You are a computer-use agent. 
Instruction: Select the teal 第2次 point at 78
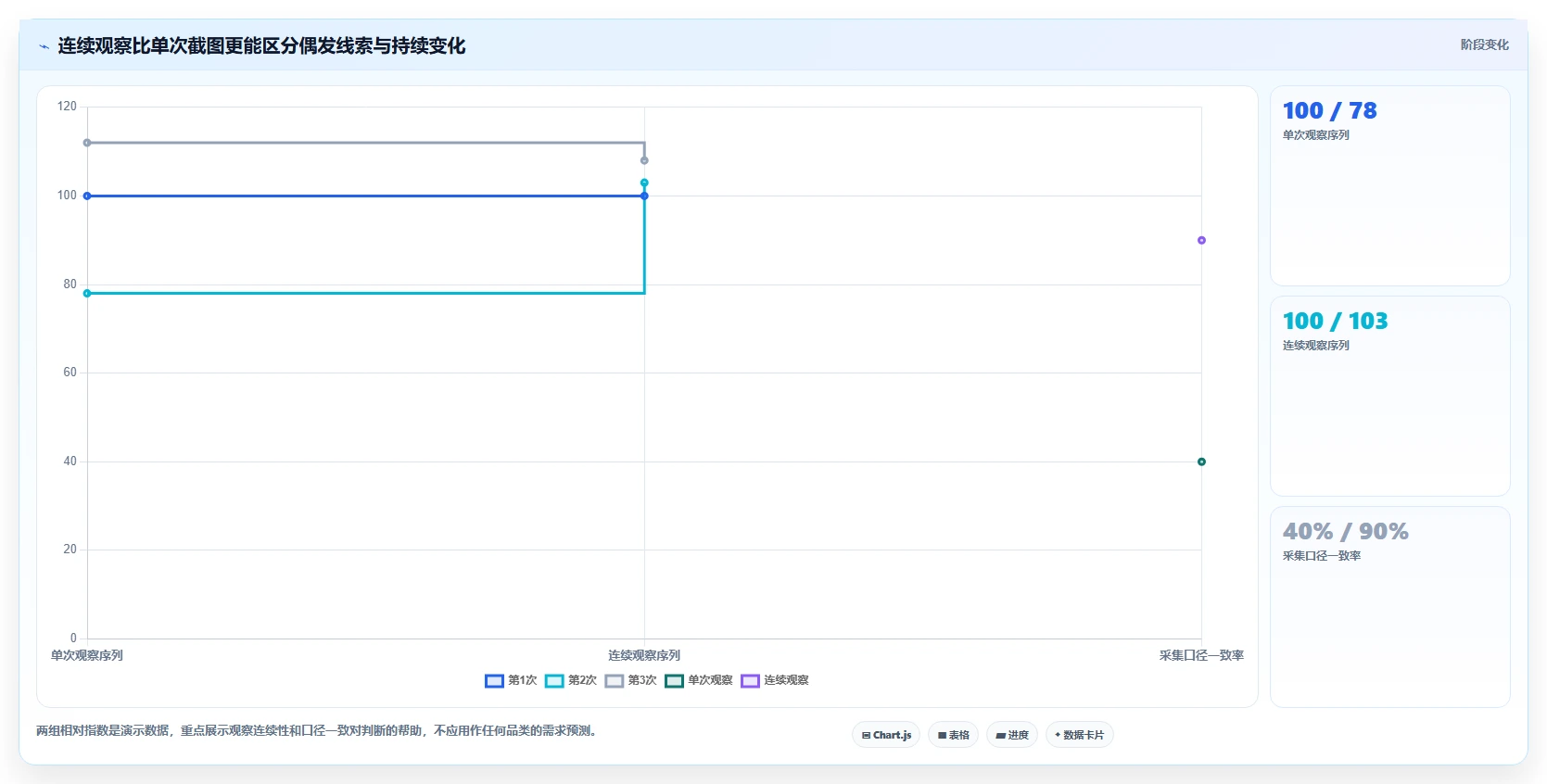pyautogui.click(x=87, y=293)
